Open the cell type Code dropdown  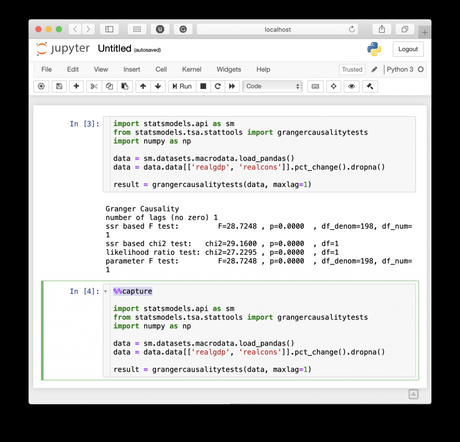click(272, 86)
